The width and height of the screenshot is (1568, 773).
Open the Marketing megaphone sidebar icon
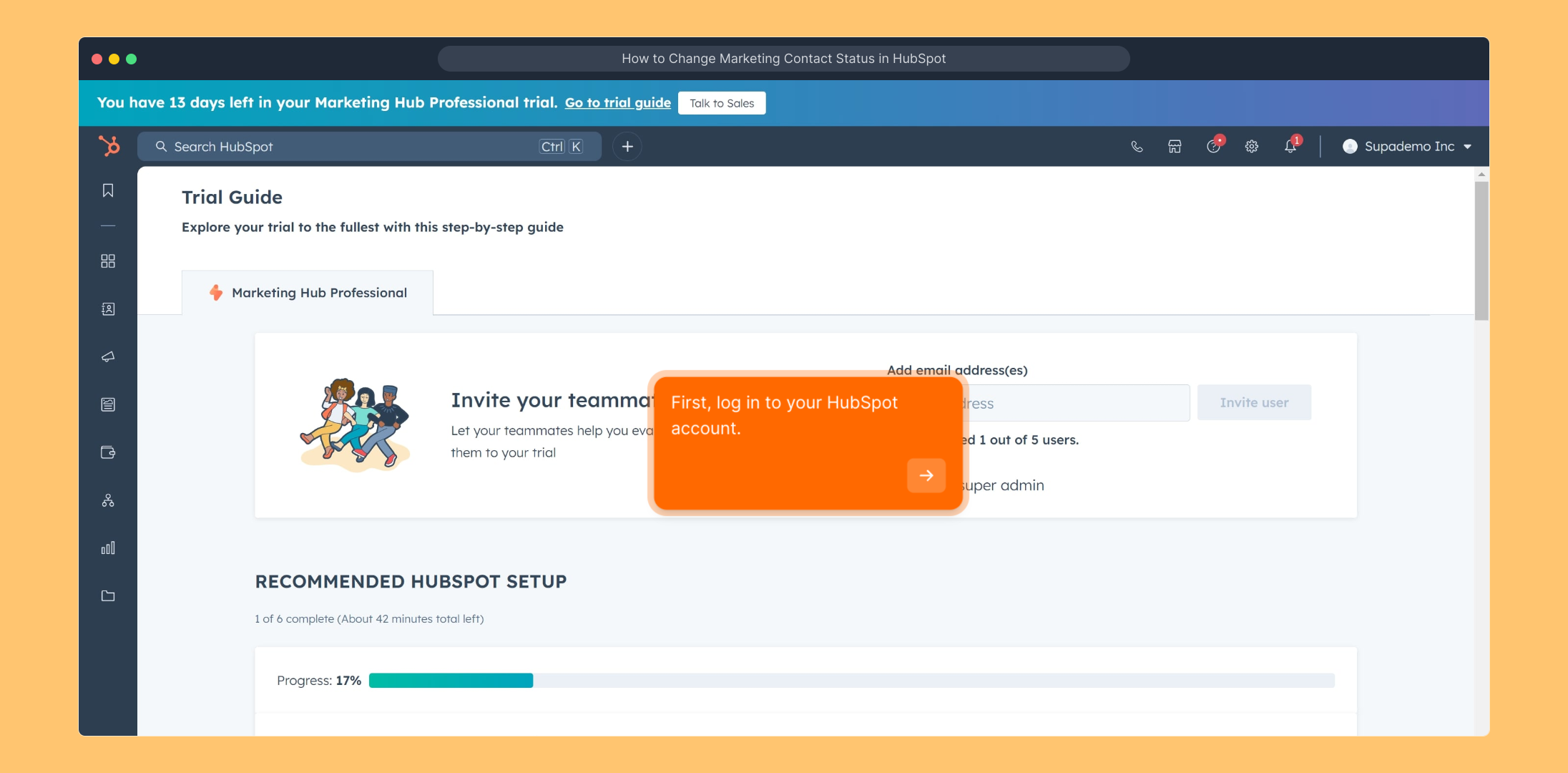point(108,356)
